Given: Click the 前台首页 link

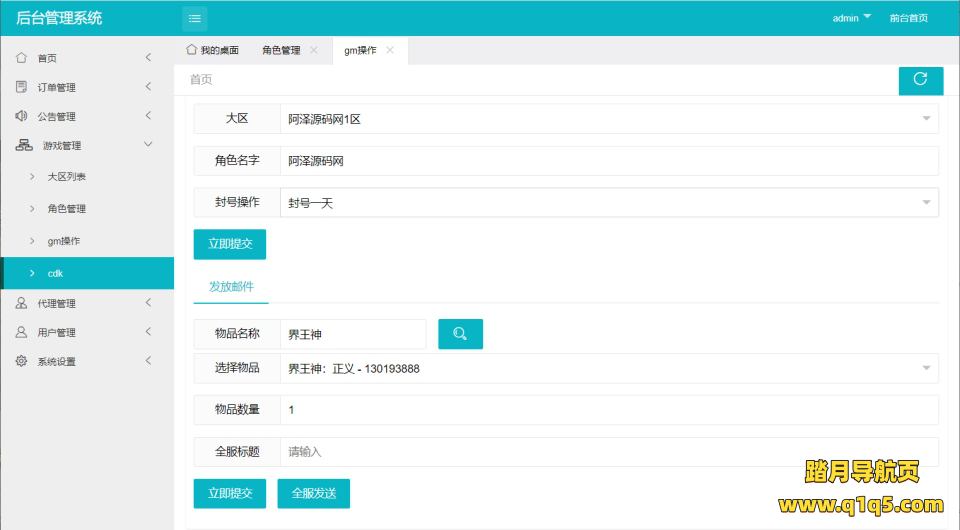Looking at the screenshot, I should coord(908,18).
